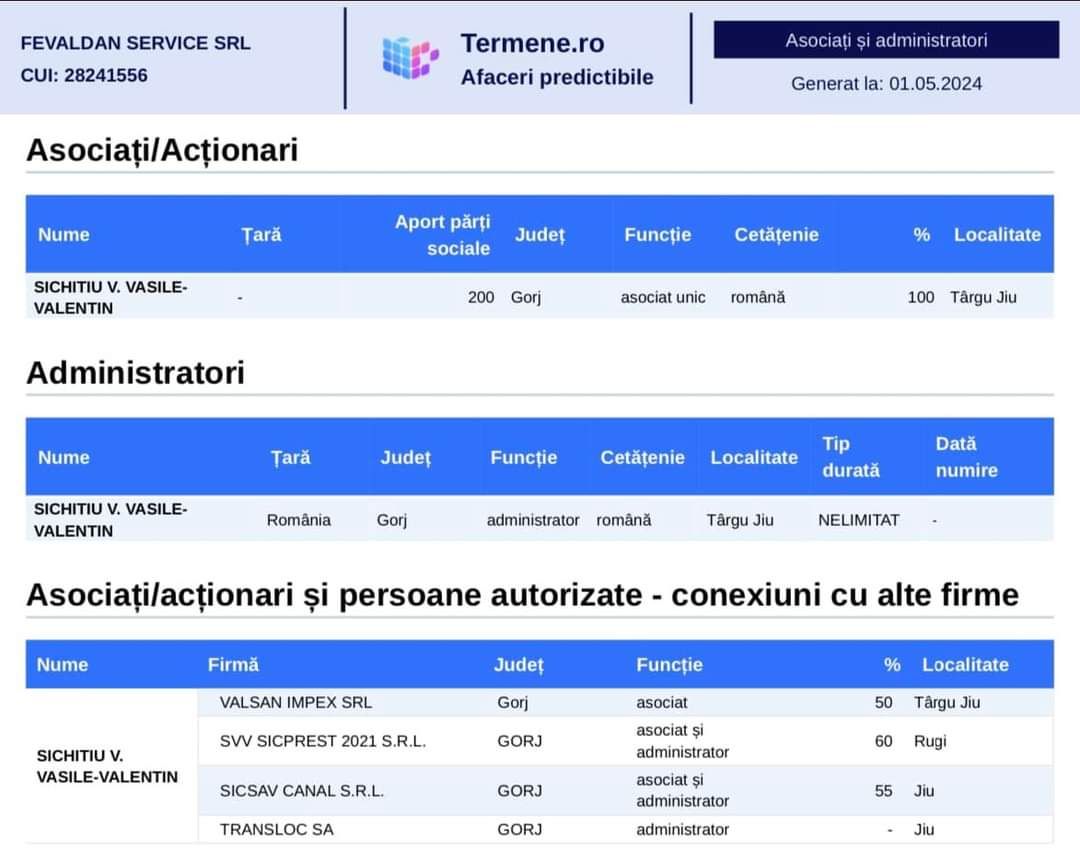Click the associate name in Asociați/Acționari table

pyautogui.click(x=110, y=298)
